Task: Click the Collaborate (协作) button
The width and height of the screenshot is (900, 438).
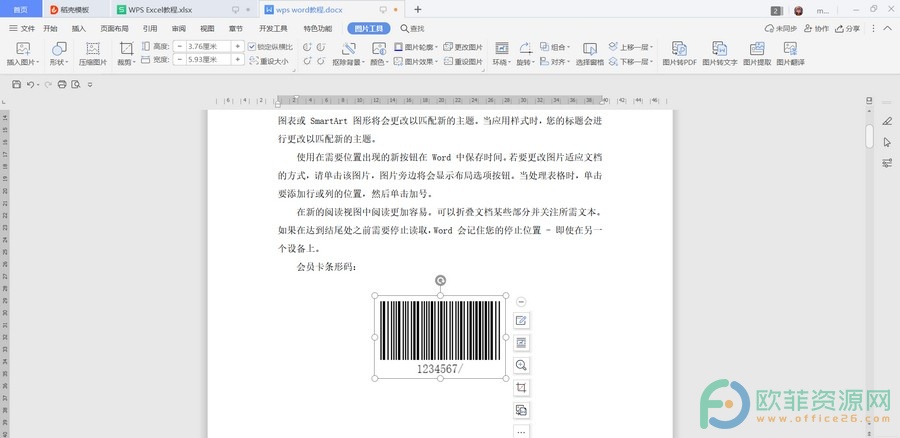Action: [817, 28]
